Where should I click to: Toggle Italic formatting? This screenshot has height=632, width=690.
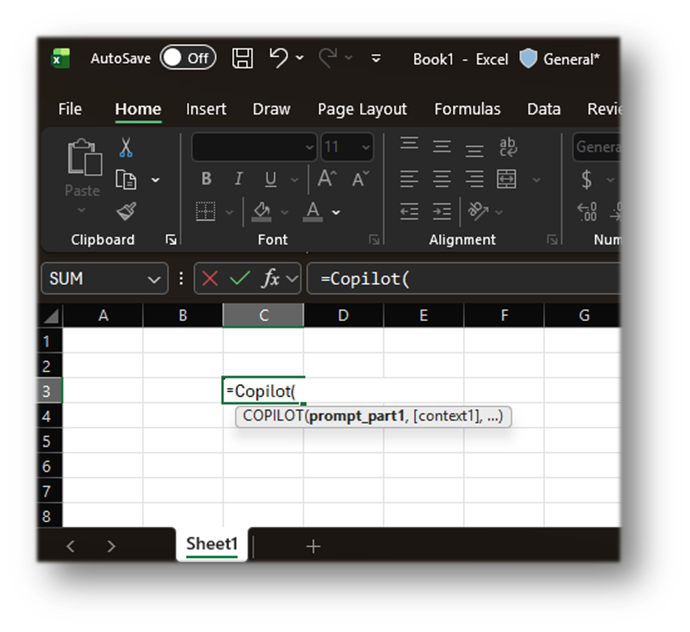point(239,179)
